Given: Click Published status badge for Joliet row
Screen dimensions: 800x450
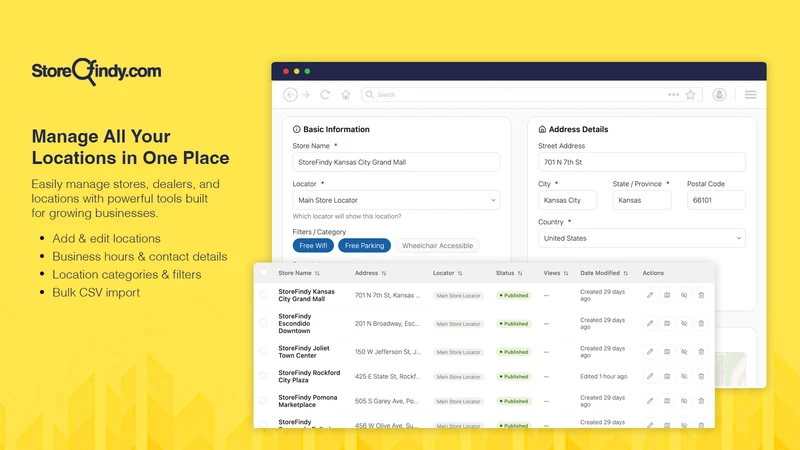Looking at the screenshot, I should [x=513, y=352].
